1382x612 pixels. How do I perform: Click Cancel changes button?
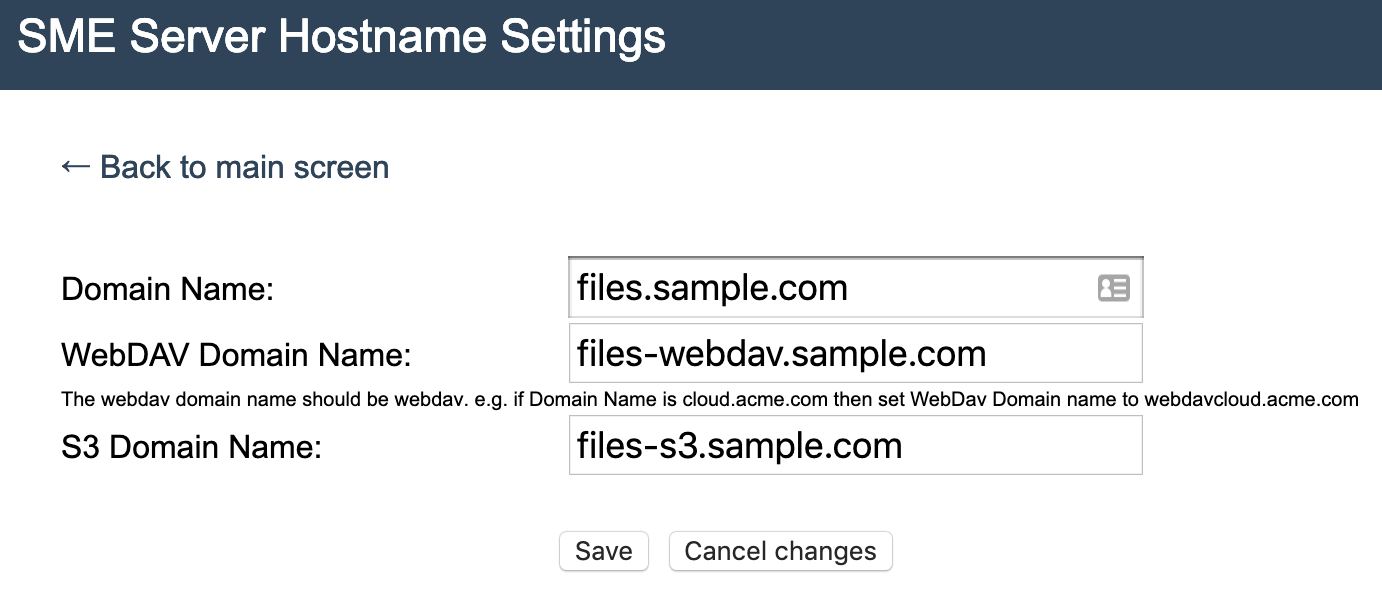[x=780, y=551]
